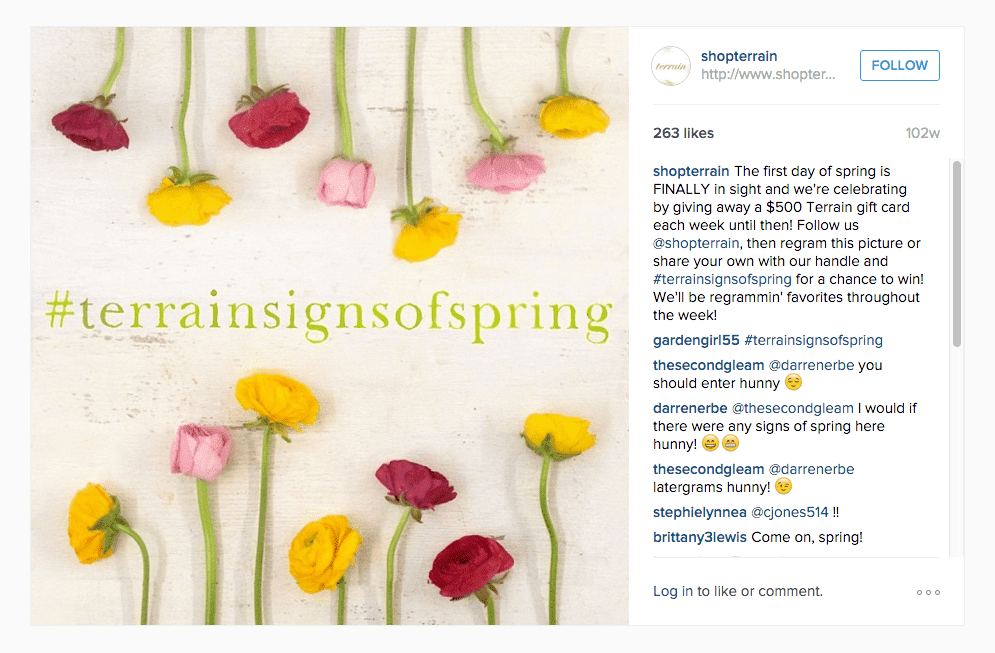The height and width of the screenshot is (653, 995).
Task: Click the FOLLOW button
Action: point(899,65)
